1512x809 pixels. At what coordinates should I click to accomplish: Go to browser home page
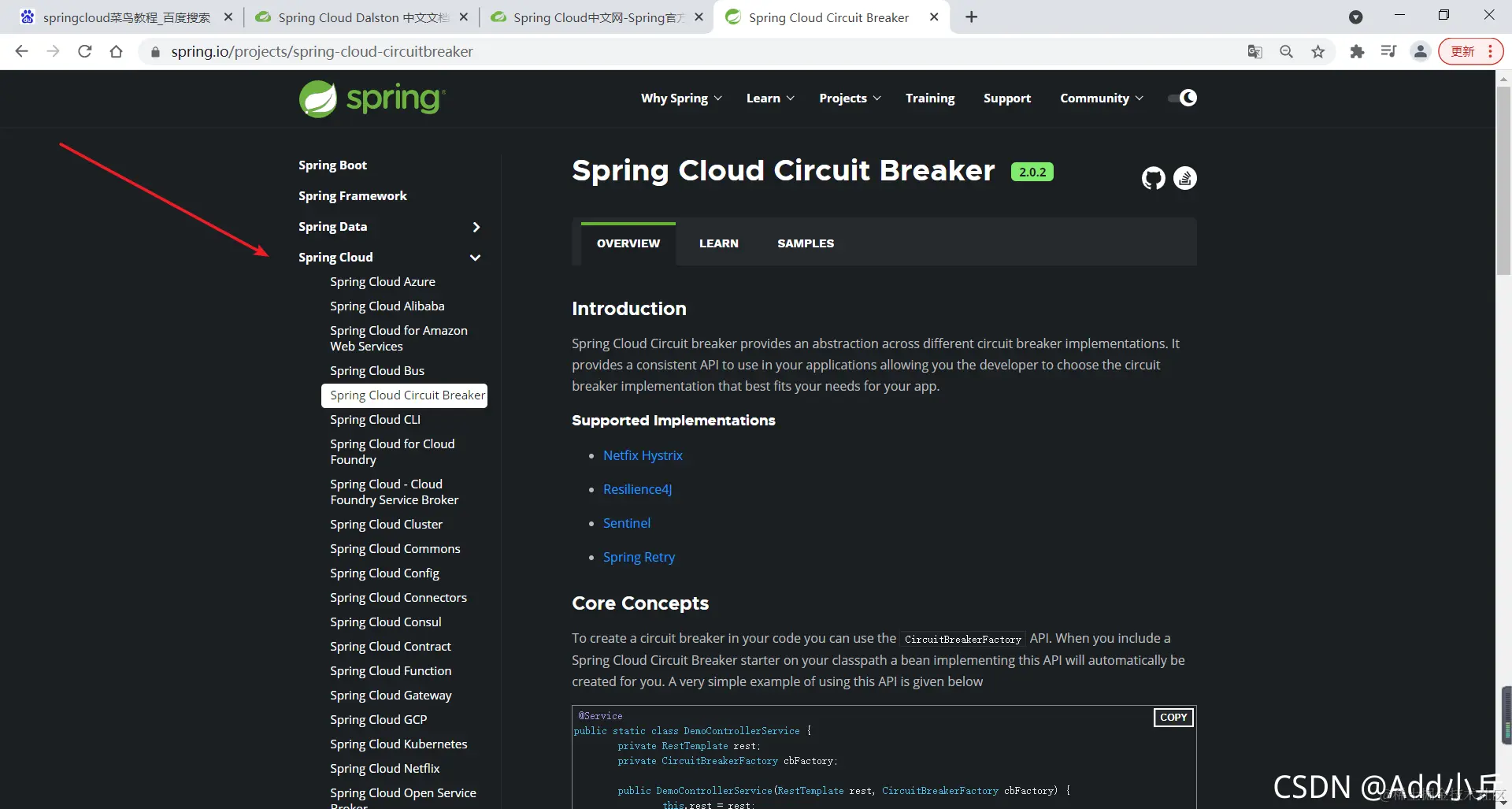(x=117, y=51)
